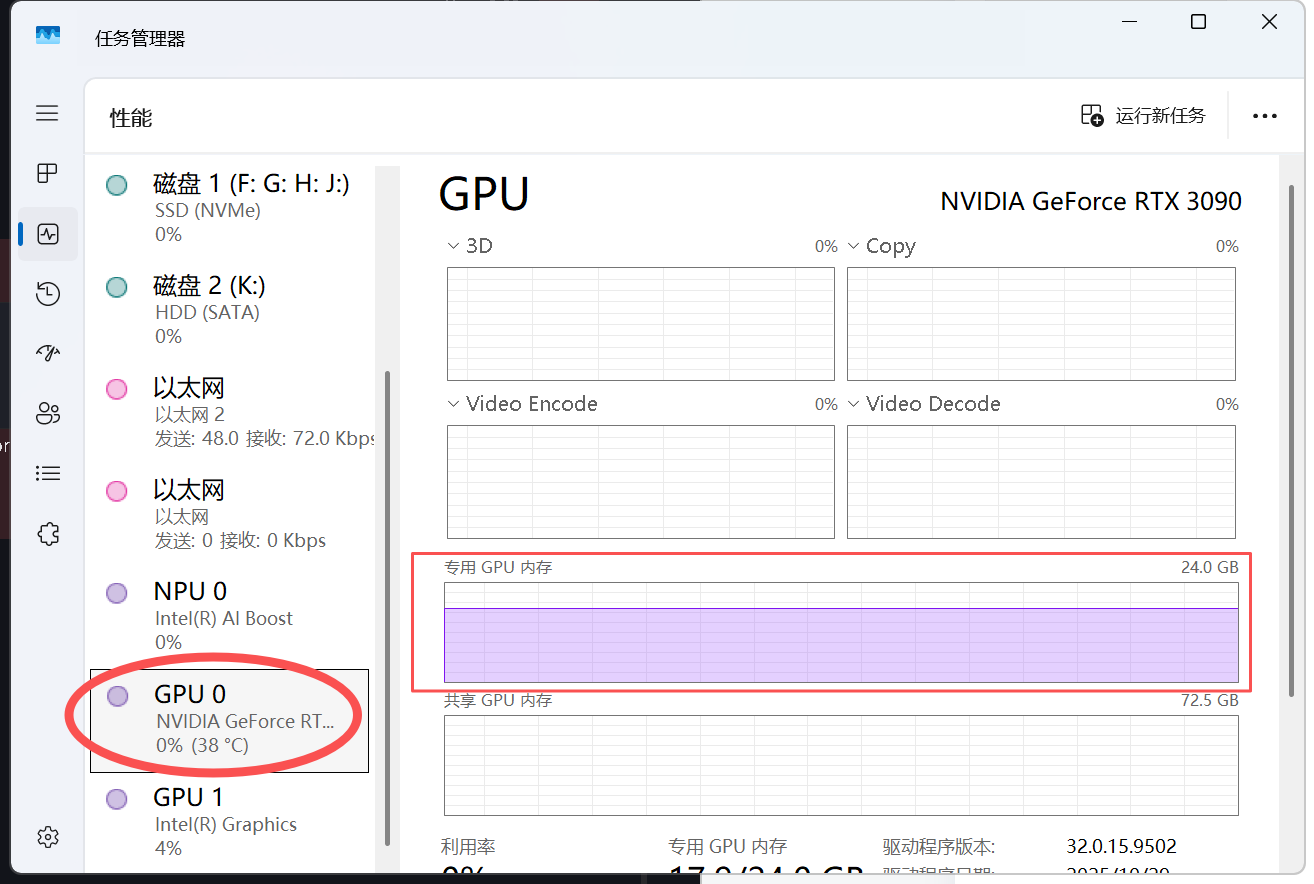Select the GPU 1 Intel Graphics entry

pos(229,821)
